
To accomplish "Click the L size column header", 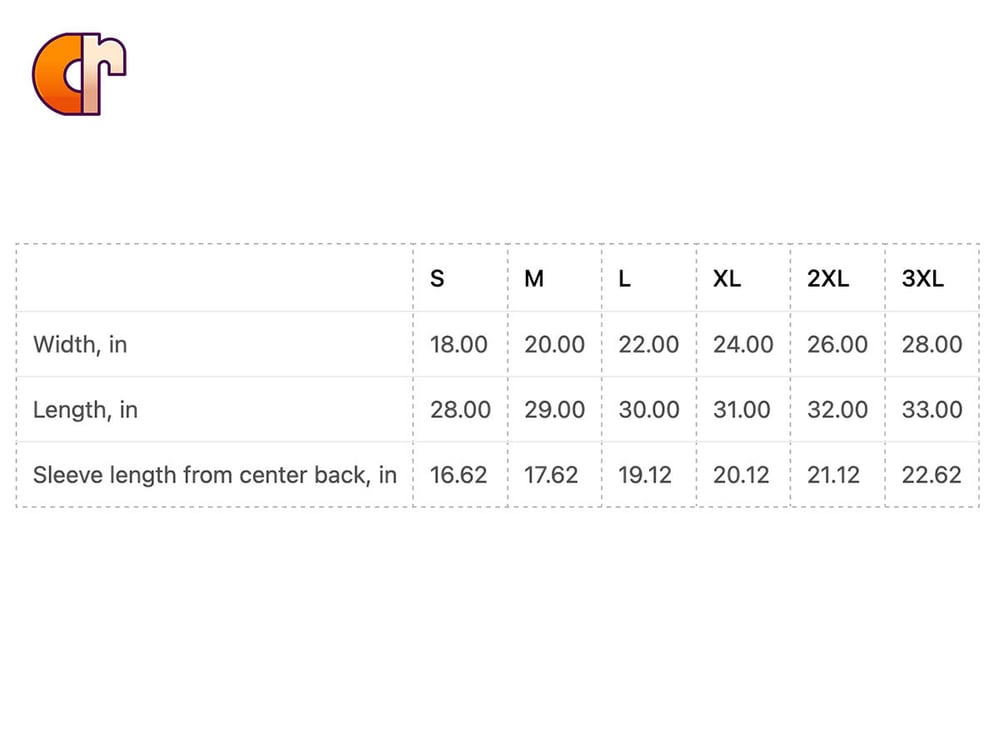I will 625,279.
